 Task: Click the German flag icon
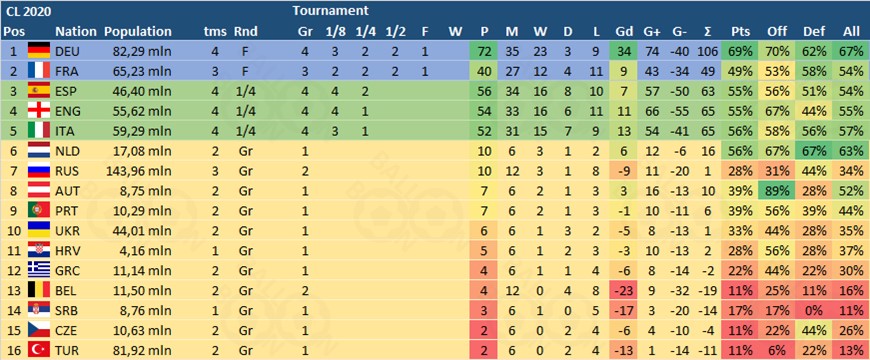pos(39,52)
